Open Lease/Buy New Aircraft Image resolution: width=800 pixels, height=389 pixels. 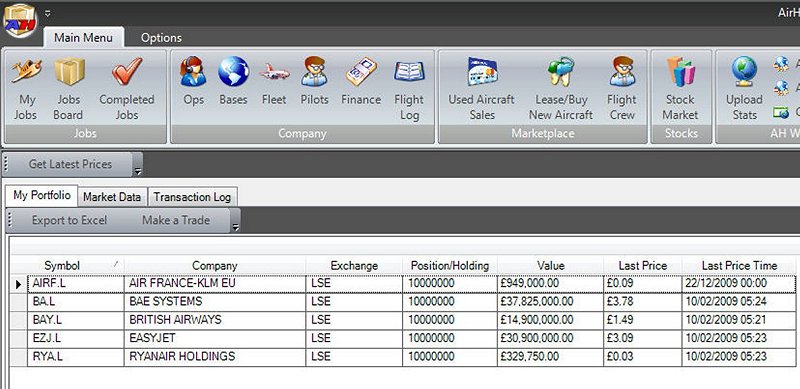pyautogui.click(x=561, y=89)
